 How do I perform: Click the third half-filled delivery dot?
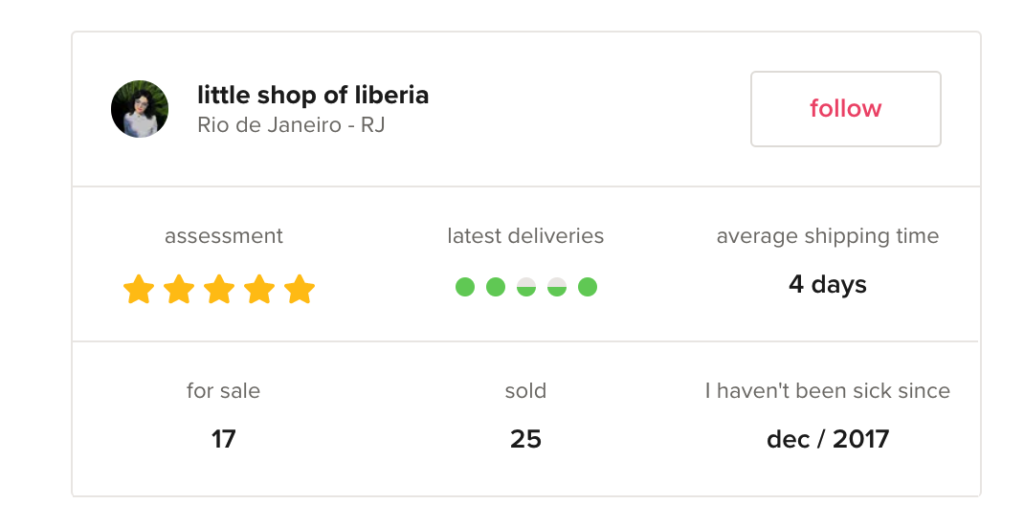526,287
